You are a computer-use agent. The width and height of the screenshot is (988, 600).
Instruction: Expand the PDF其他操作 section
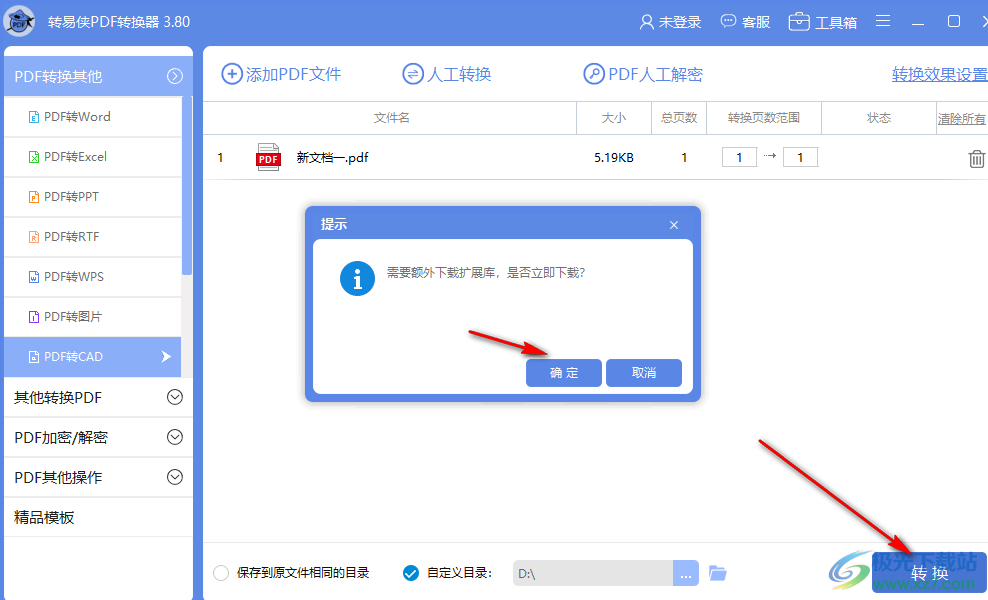tap(98, 478)
